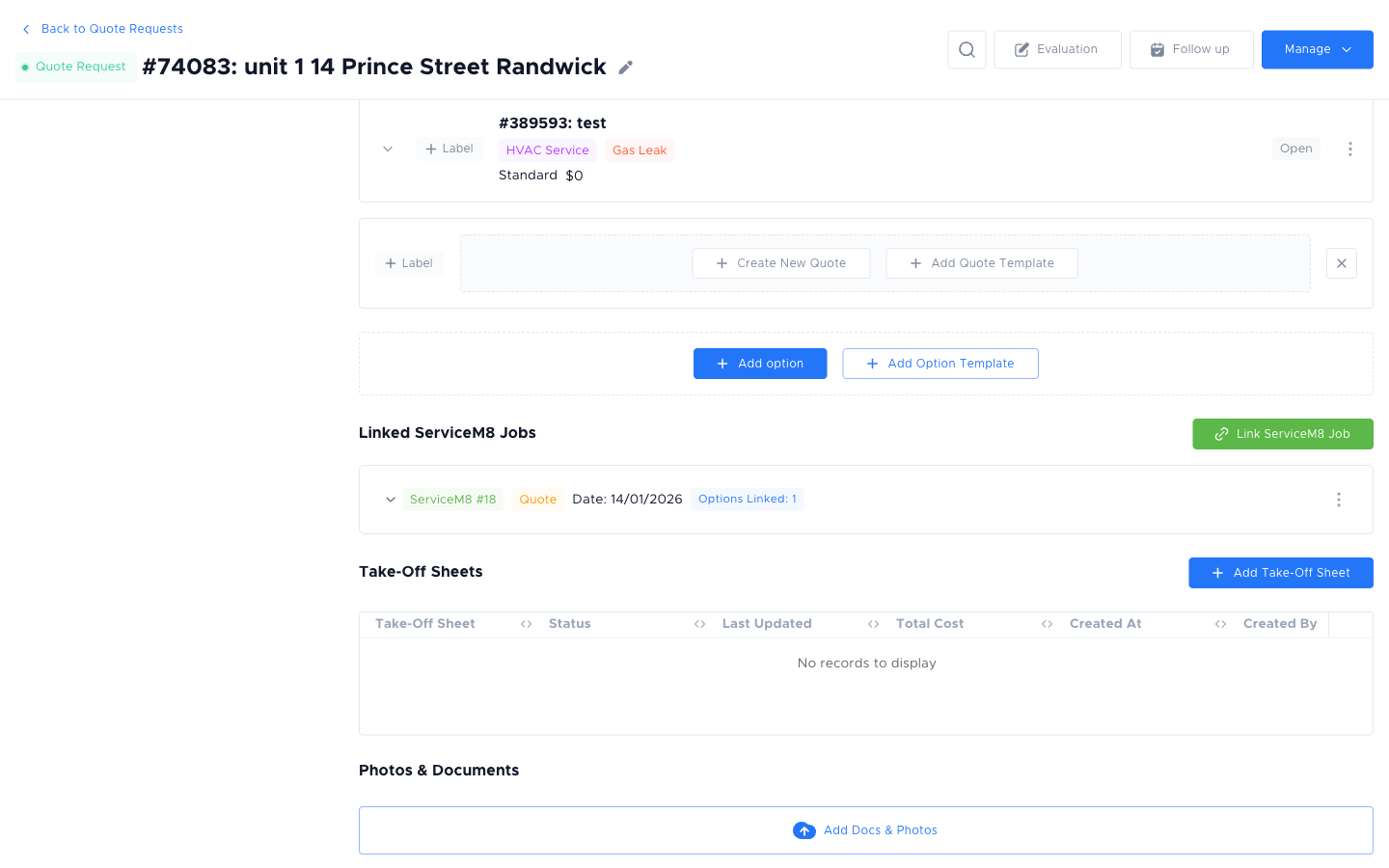Click the column resize icon after Take-Off Sheet
This screenshot has height=868, width=1389.
(527, 624)
